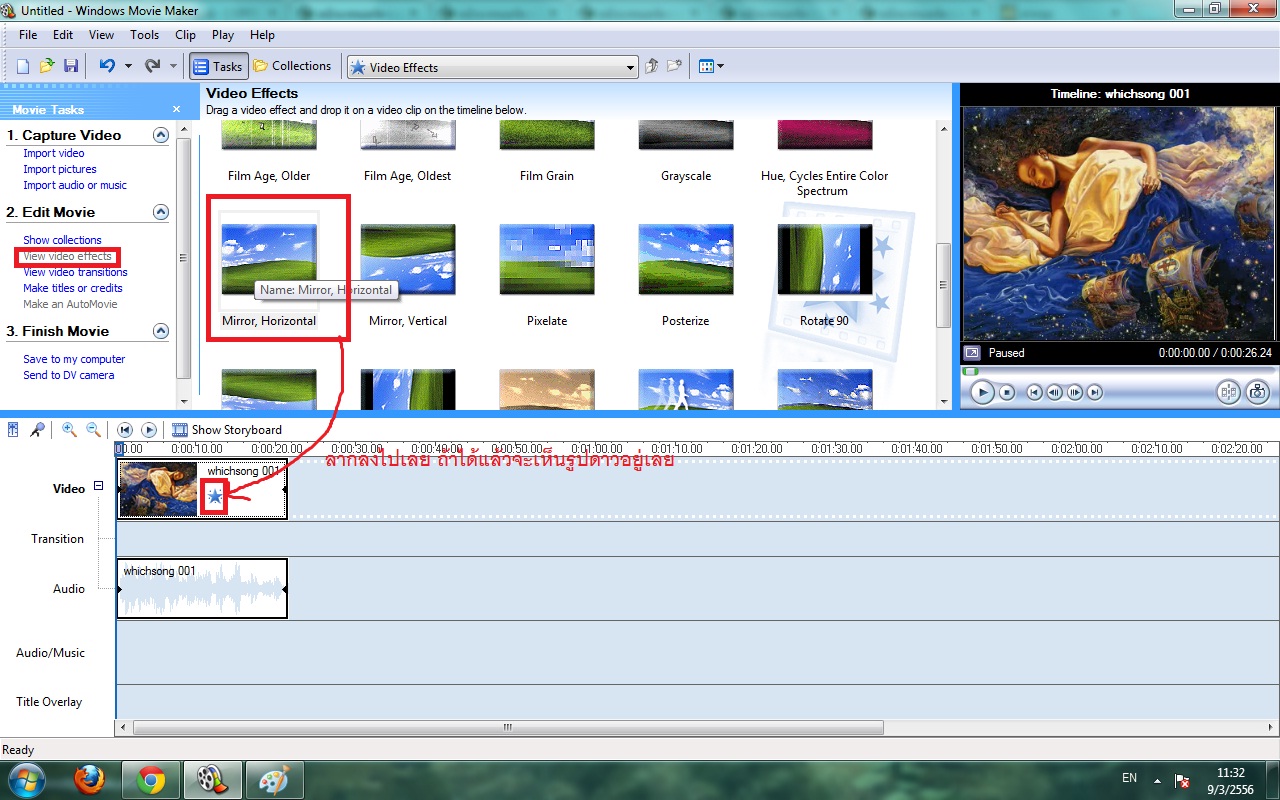Redo the last undone action
Viewport: 1280px width, 800px height.
point(153,66)
